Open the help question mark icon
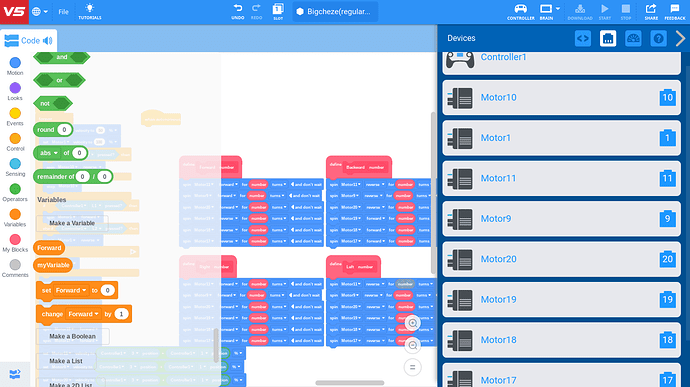 point(658,39)
